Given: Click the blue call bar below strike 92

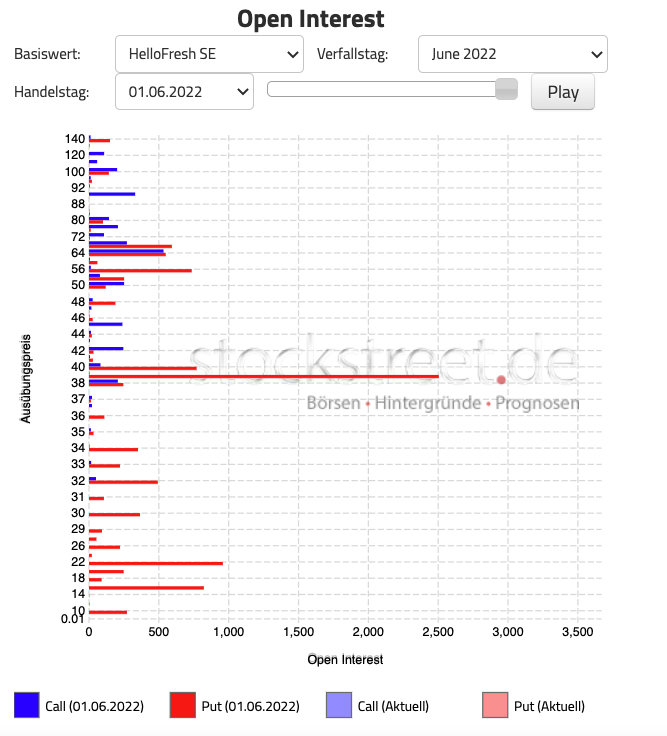Looking at the screenshot, I should click(112, 194).
